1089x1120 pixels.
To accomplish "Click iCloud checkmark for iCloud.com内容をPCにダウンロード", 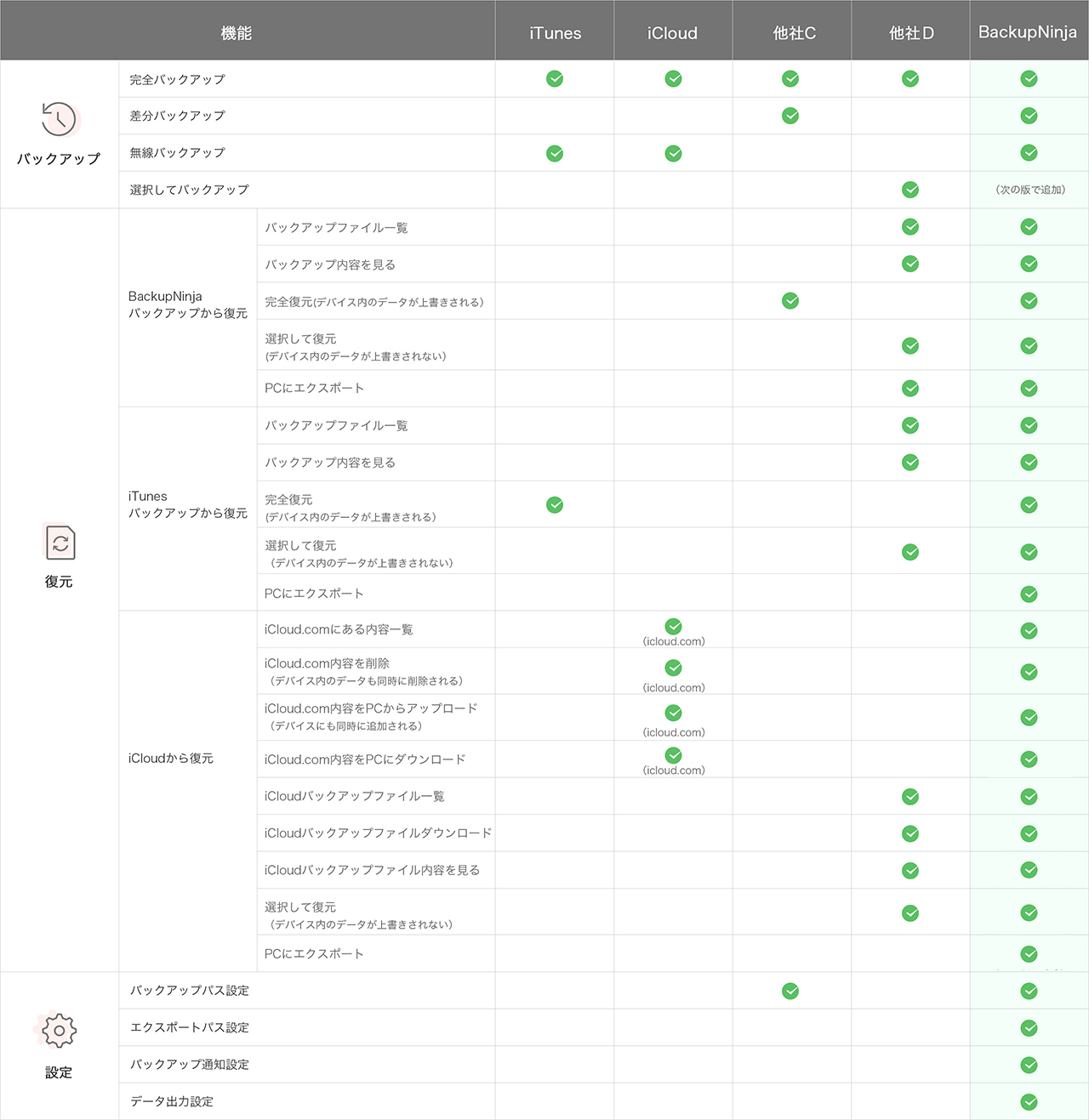I will point(673,755).
